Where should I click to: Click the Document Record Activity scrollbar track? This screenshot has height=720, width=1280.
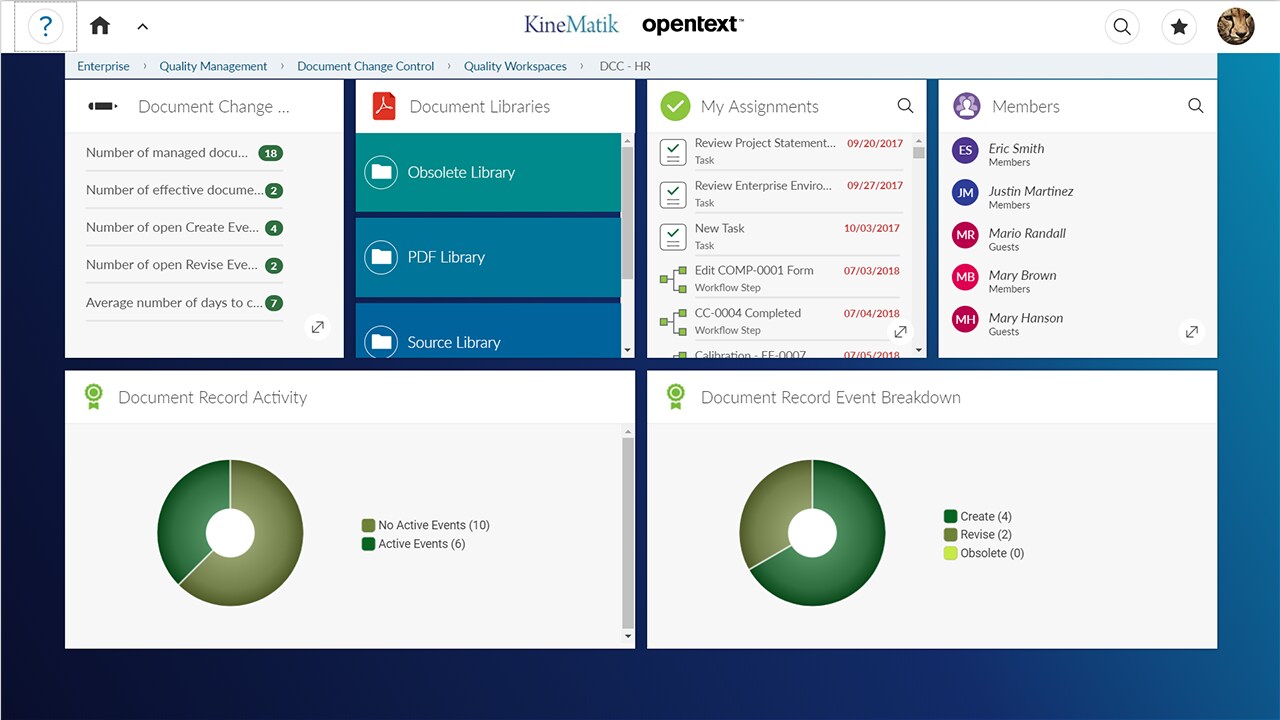628,534
